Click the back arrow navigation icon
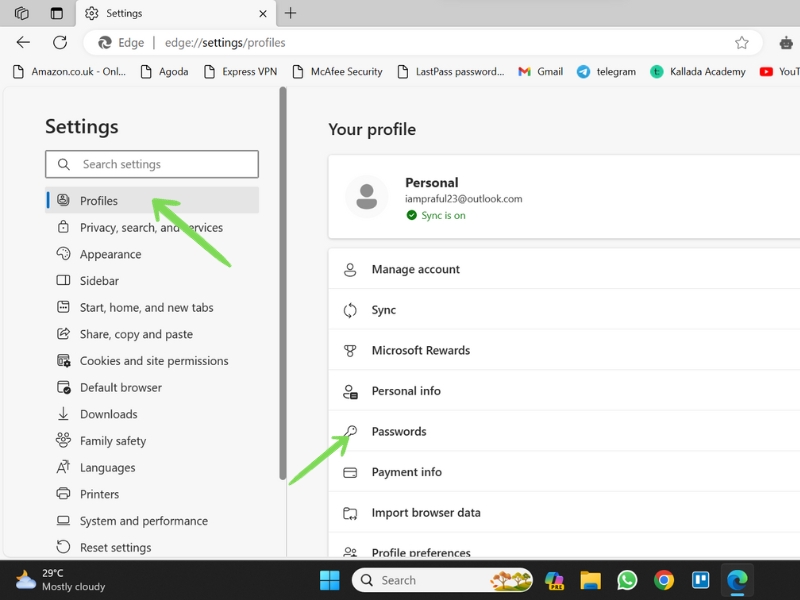Image resolution: width=800 pixels, height=600 pixels. [23, 42]
